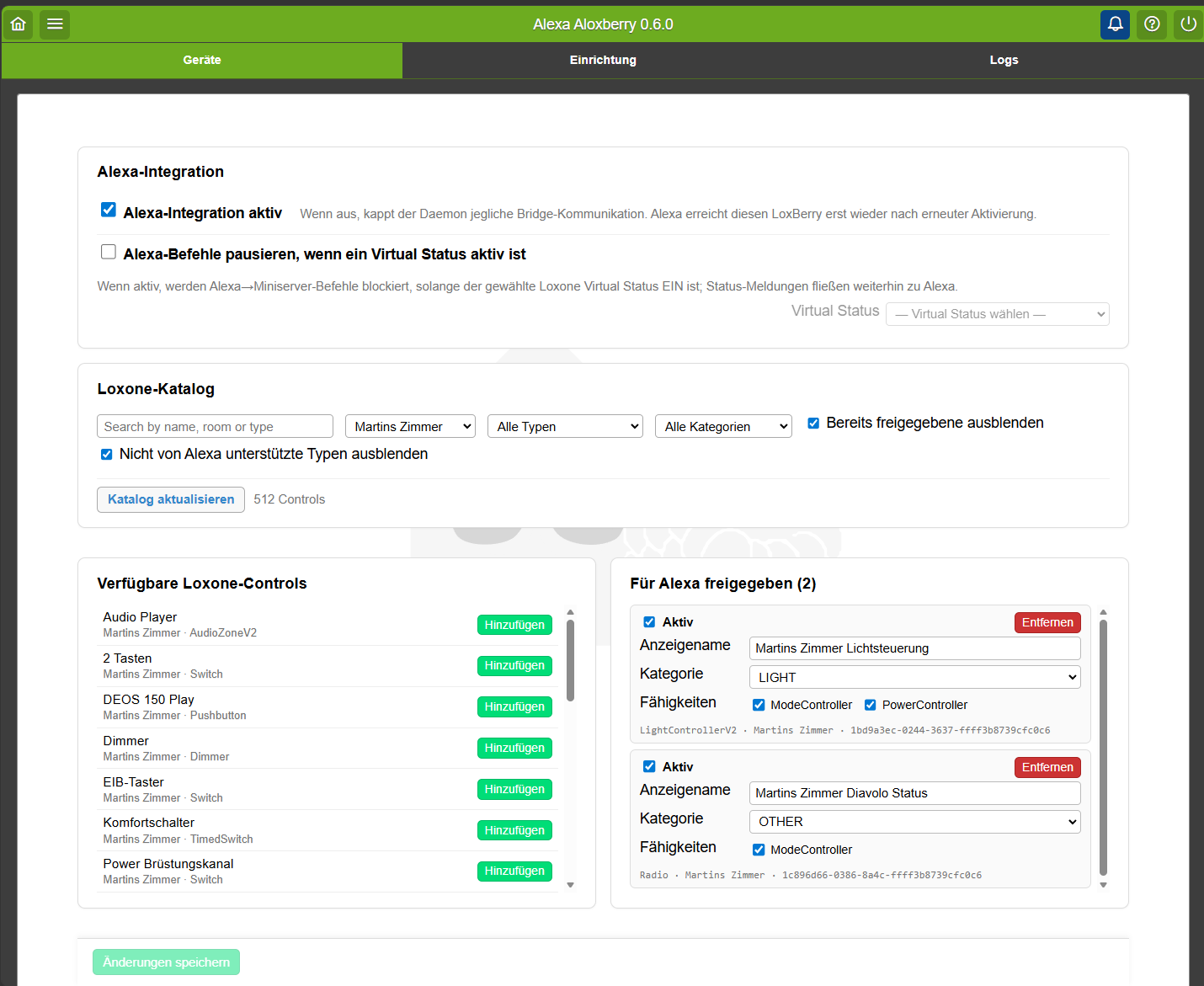Open the Virtual Status wählen dropdown
The height and width of the screenshot is (986, 1204).
(998, 314)
